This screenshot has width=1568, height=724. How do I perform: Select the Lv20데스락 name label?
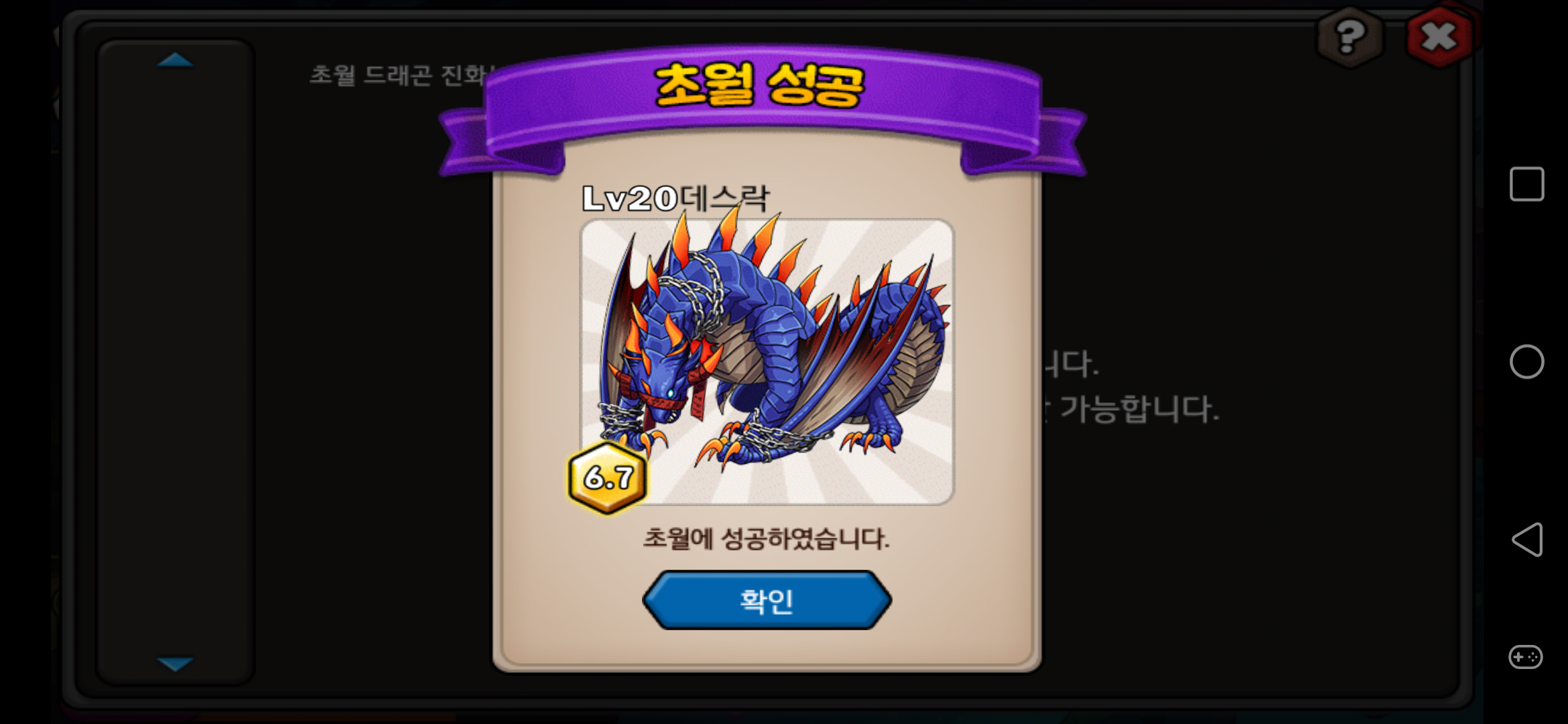[x=675, y=198]
